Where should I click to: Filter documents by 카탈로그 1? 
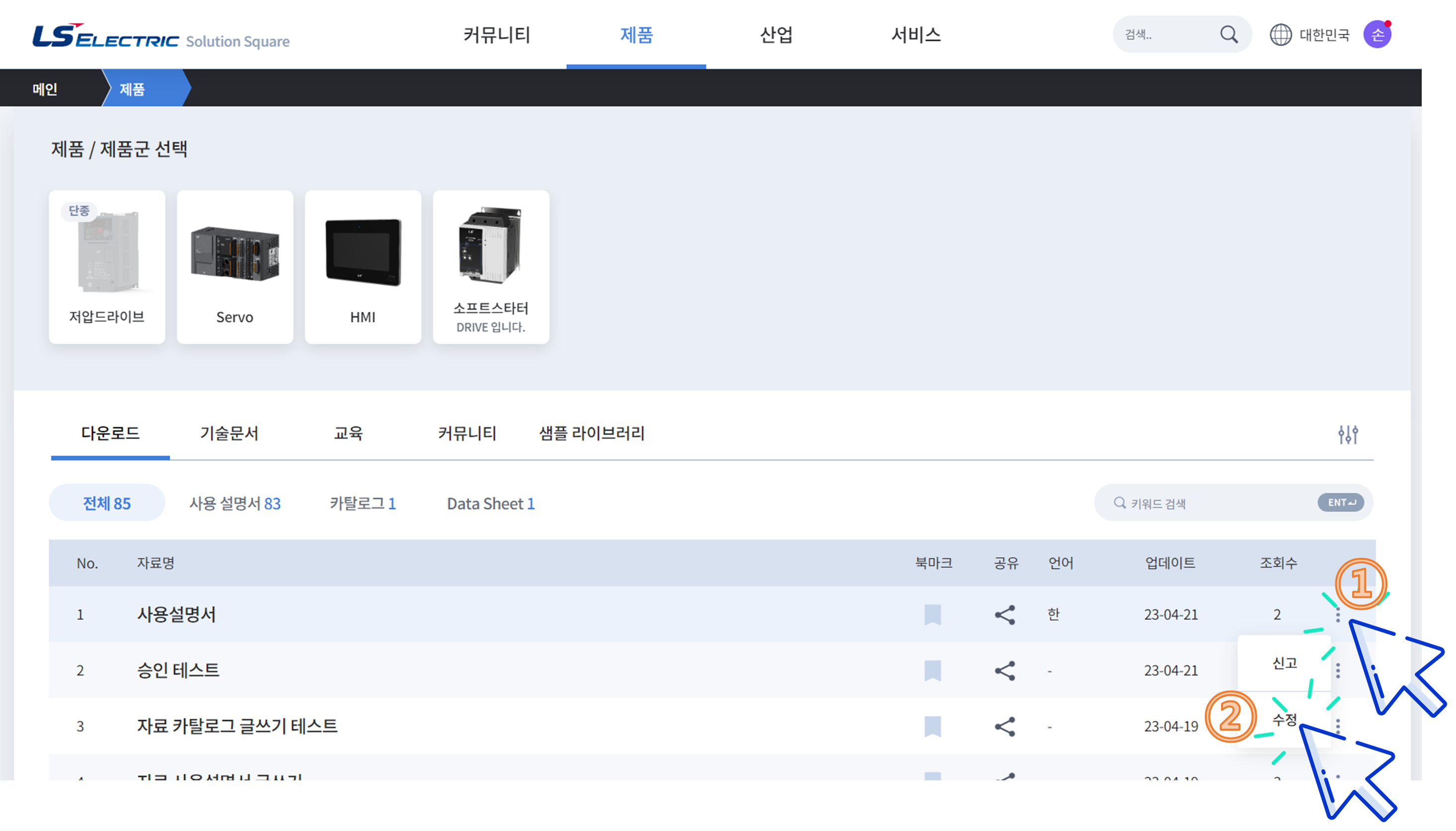(363, 503)
